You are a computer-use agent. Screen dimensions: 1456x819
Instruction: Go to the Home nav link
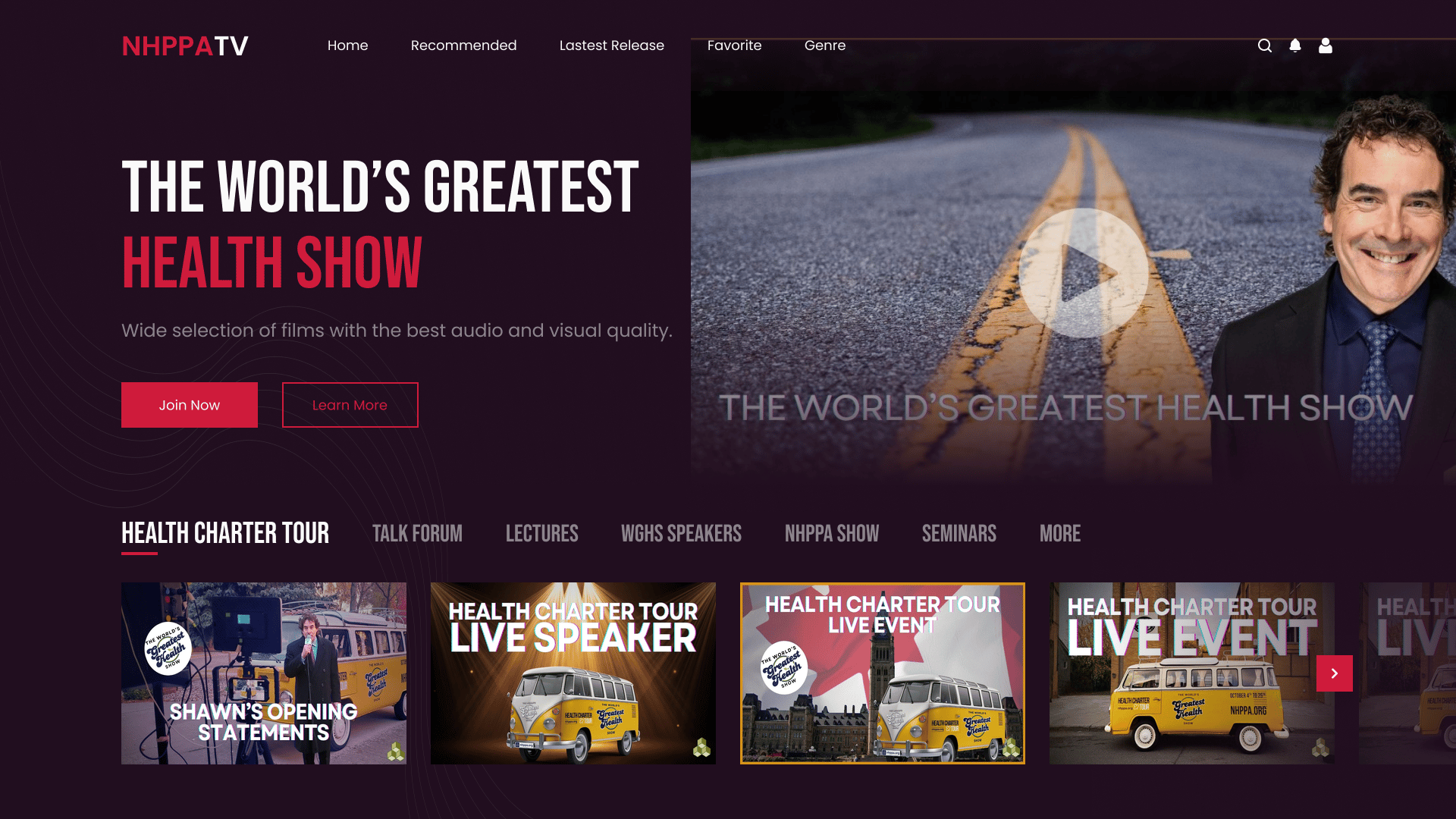[347, 45]
